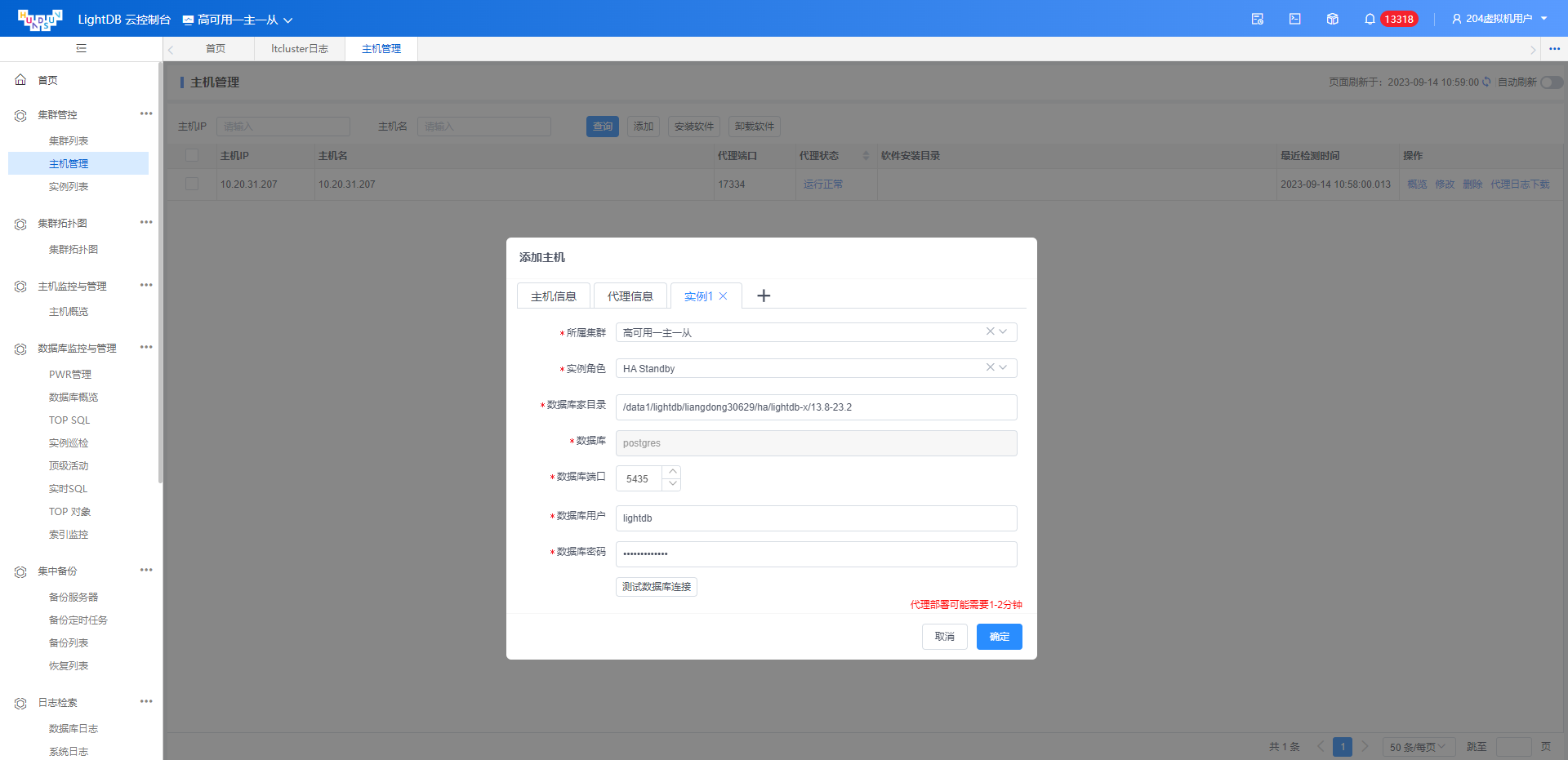Click the 数据库监控与管理 gear icon

[x=20, y=349]
